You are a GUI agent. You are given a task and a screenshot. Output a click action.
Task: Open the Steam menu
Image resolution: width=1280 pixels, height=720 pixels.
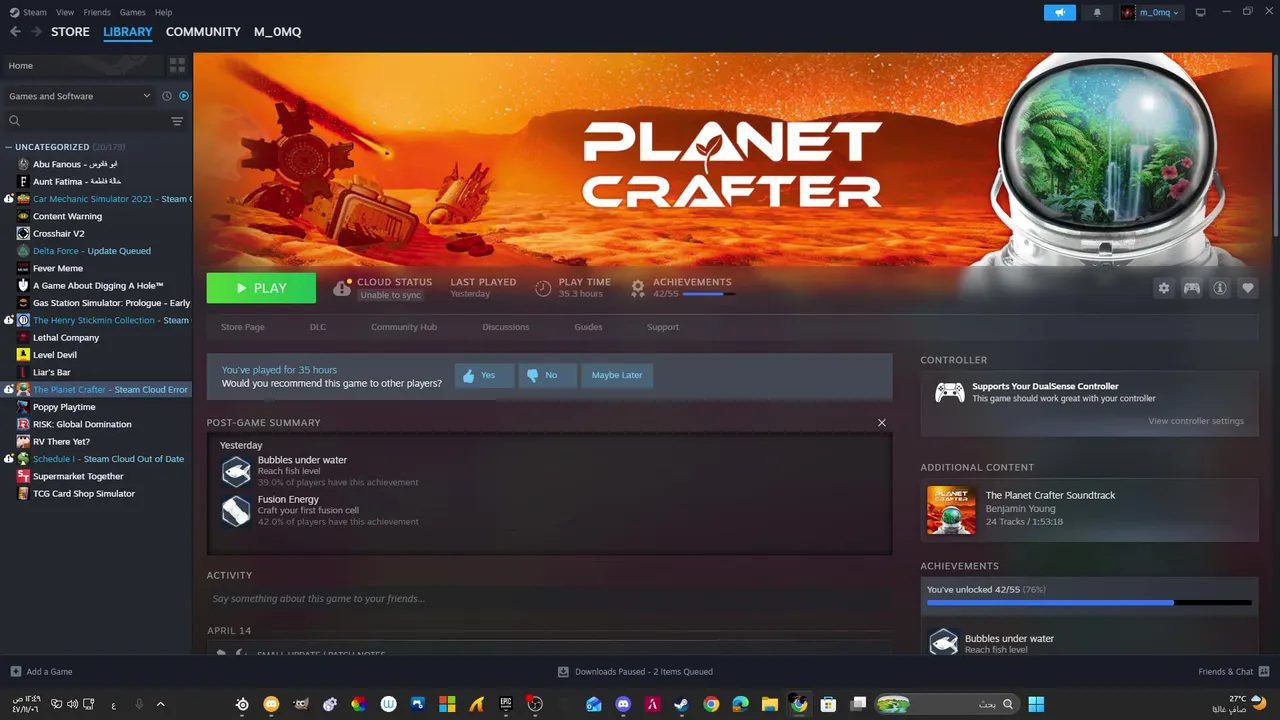coord(35,12)
